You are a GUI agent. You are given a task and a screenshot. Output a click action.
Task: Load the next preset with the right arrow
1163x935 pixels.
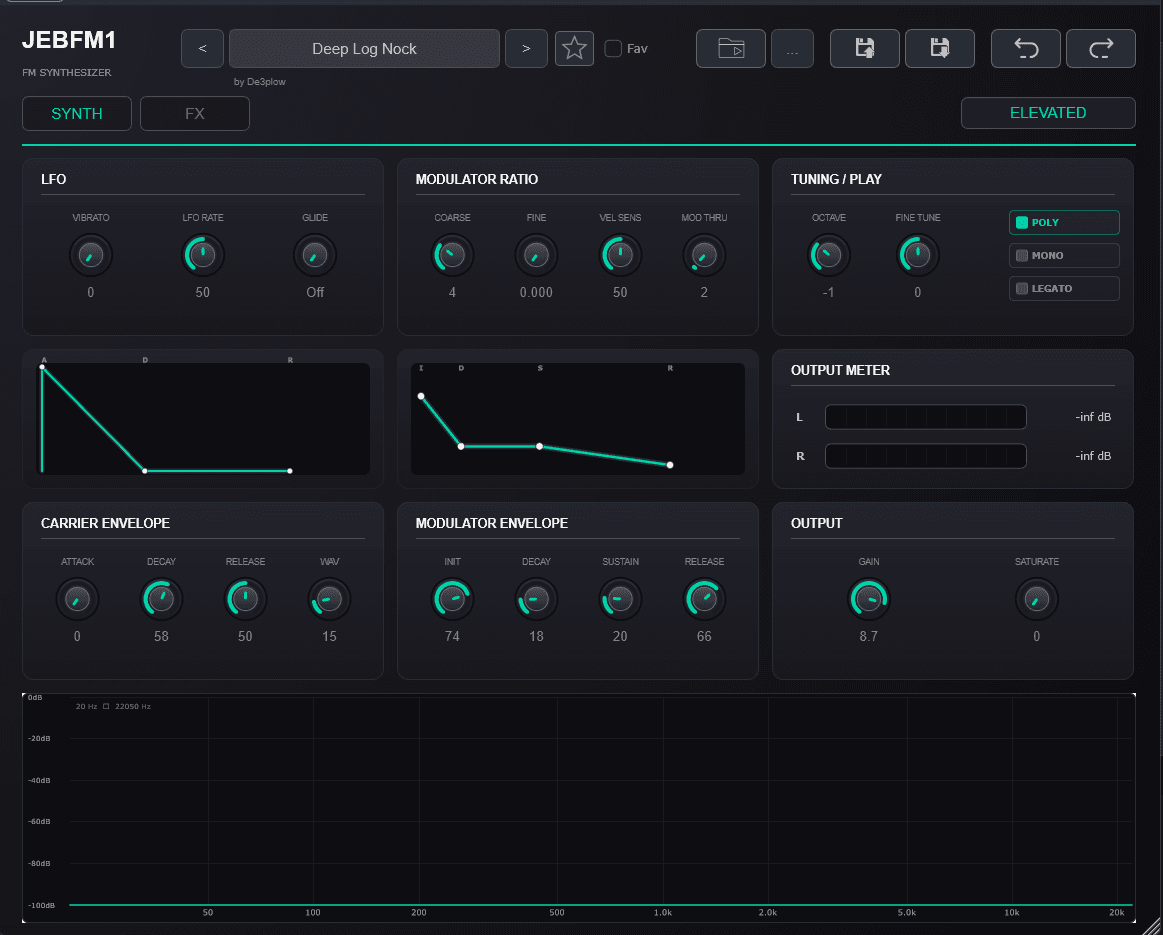526,49
